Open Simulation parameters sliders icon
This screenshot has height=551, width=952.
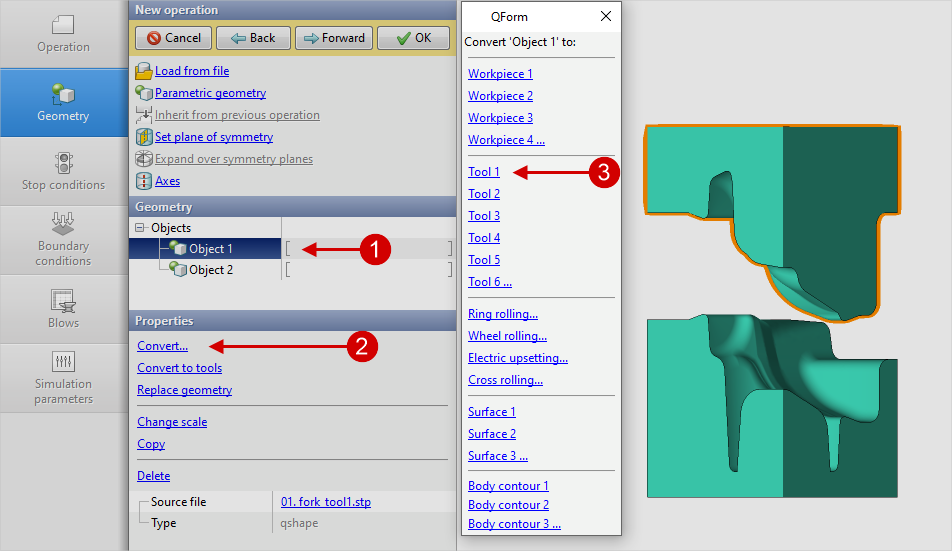point(63,361)
